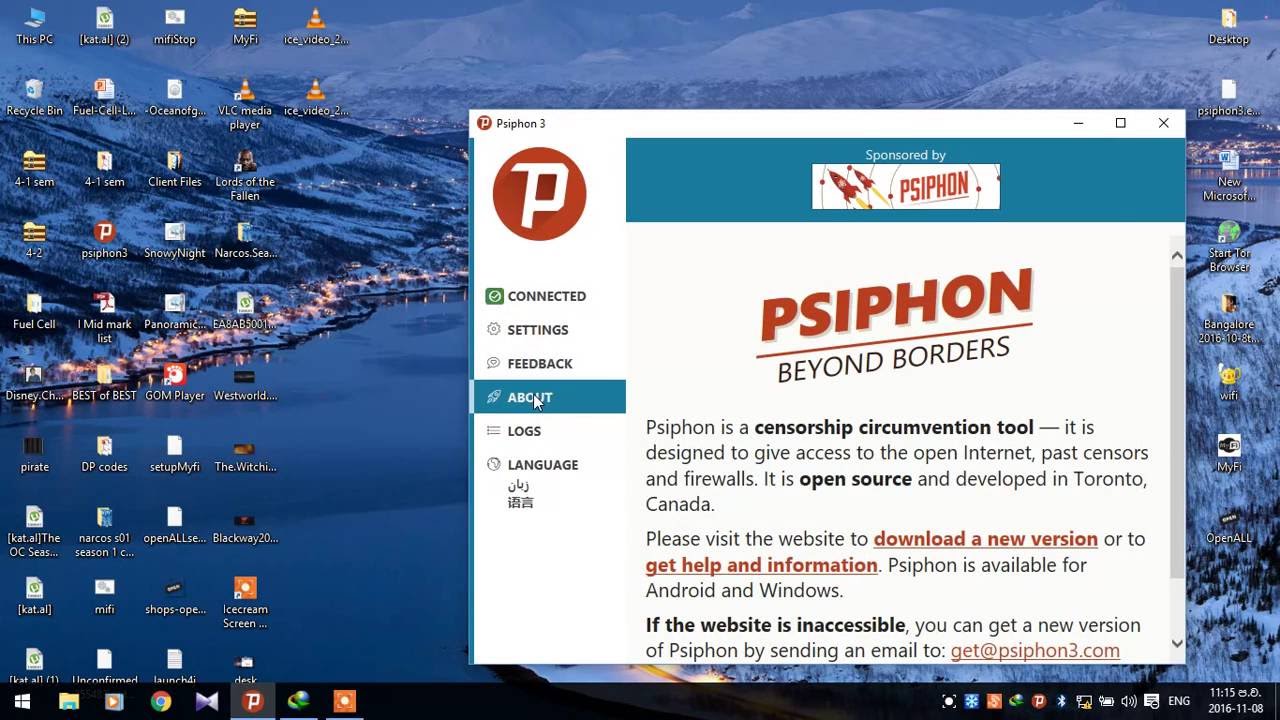This screenshot has height=720, width=1280.
Task: Select the shops-ope... desktop icon
Action: [x=175, y=596]
